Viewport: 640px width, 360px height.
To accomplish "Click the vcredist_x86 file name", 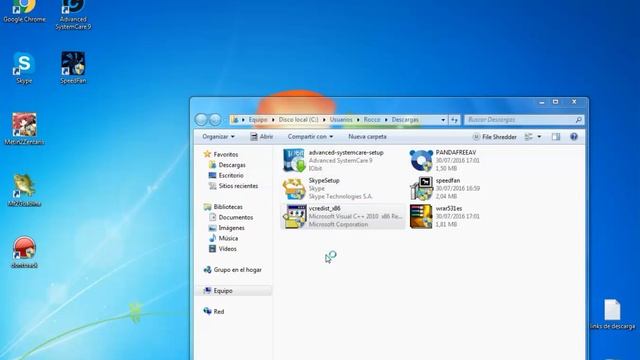I will click(x=324, y=208).
